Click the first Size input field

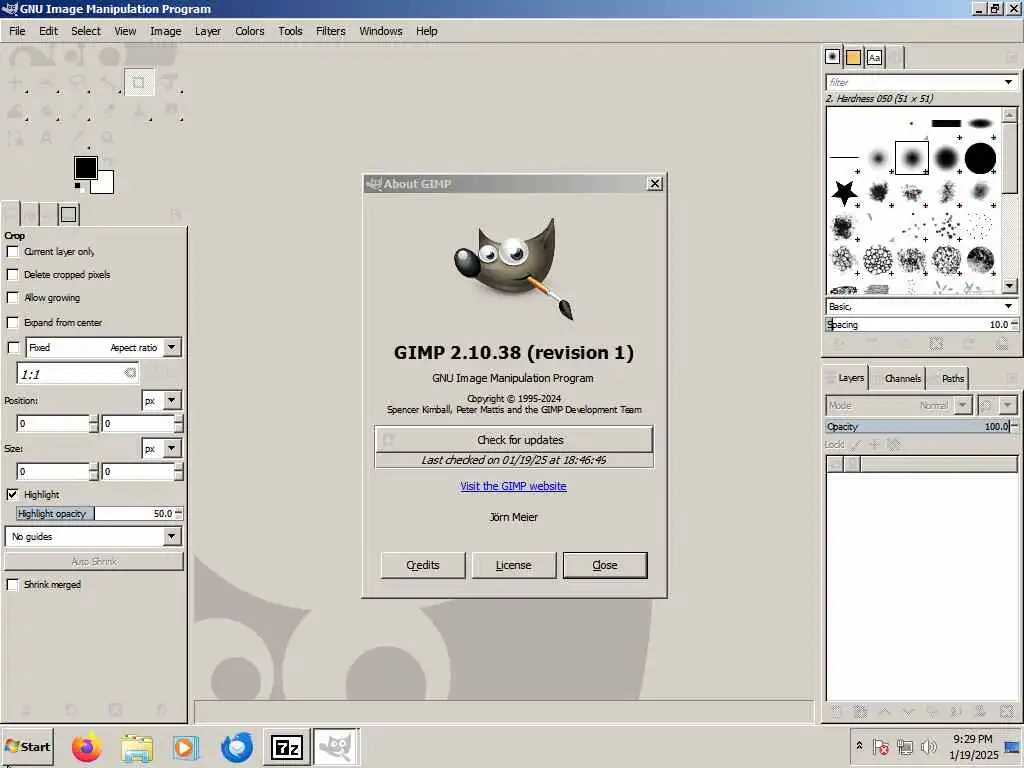tap(53, 472)
